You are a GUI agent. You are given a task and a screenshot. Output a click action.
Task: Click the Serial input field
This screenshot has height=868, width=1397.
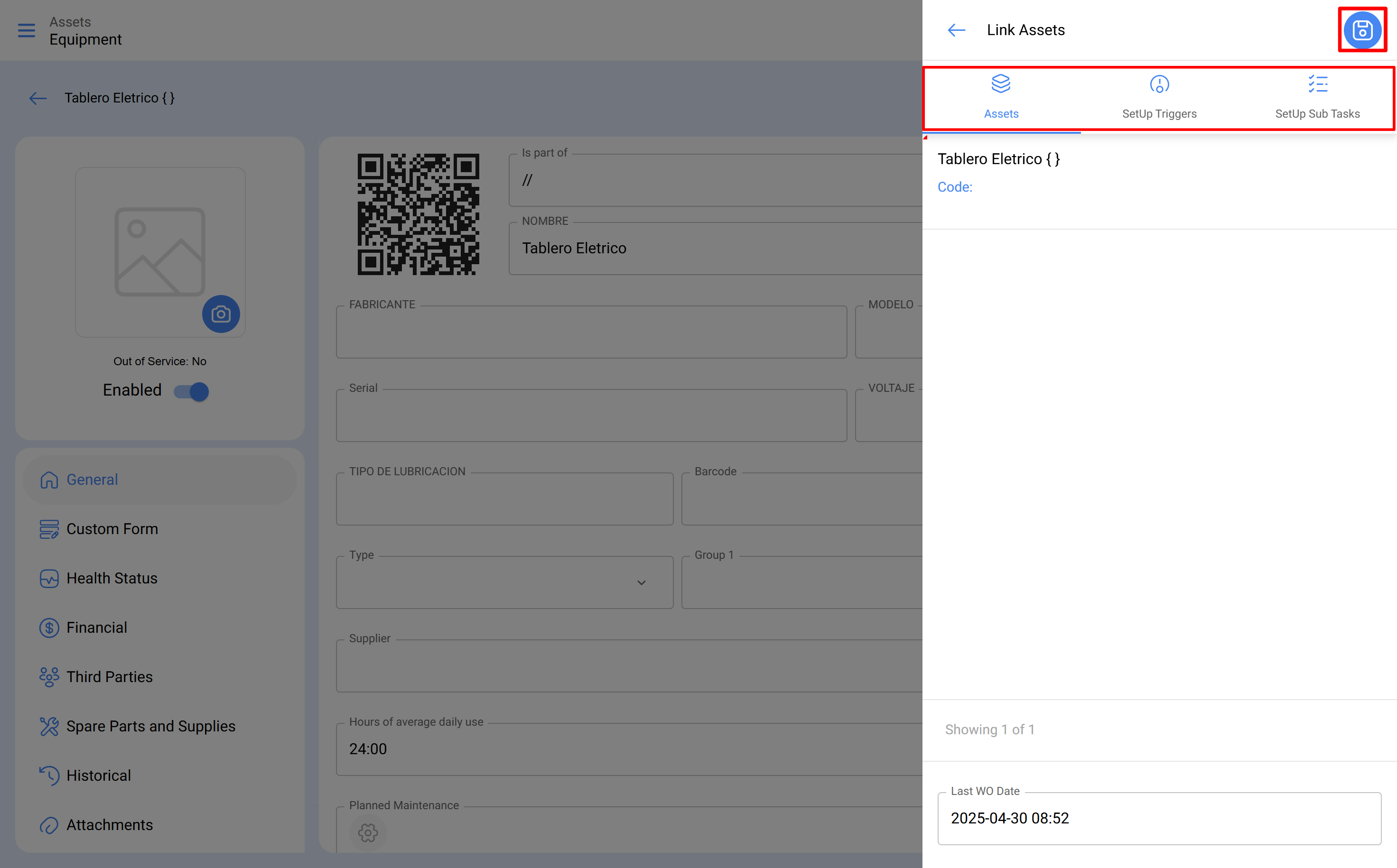[591, 416]
